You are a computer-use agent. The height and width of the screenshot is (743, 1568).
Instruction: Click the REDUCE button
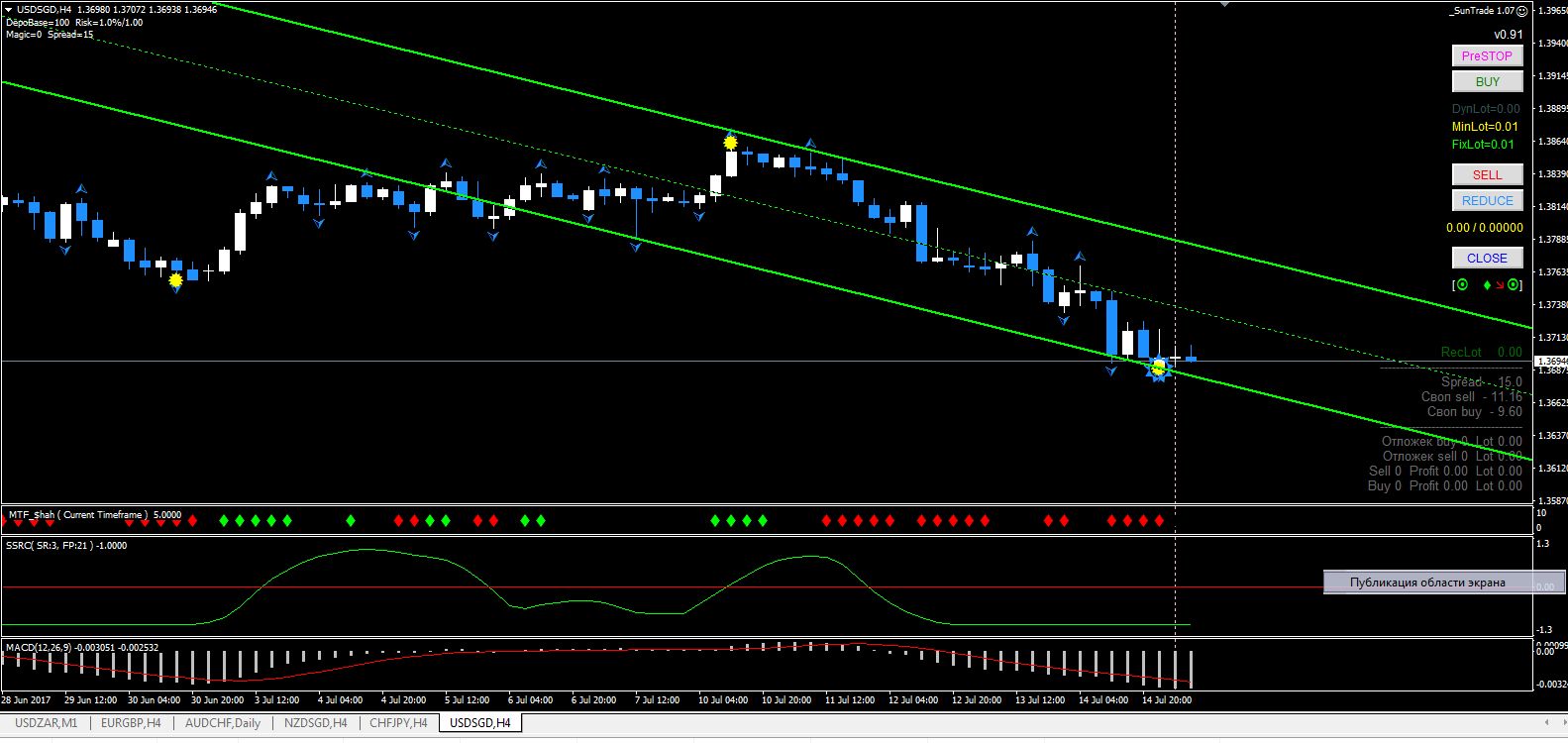point(1487,201)
